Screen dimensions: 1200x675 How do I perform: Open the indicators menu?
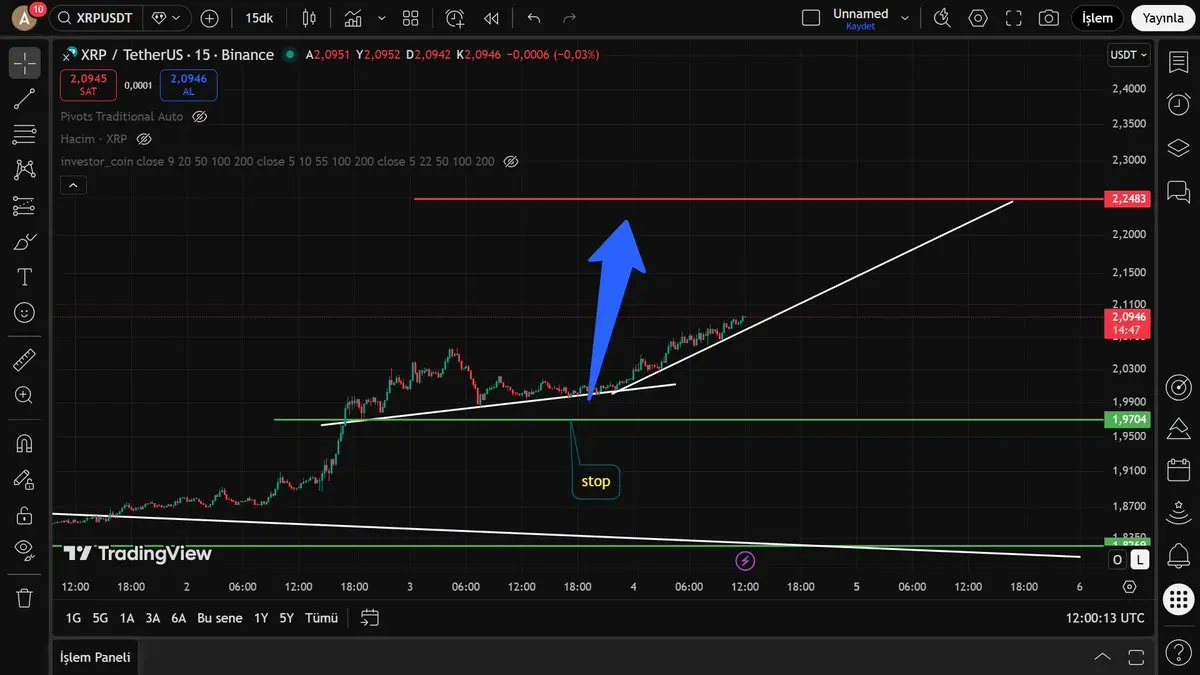353,18
